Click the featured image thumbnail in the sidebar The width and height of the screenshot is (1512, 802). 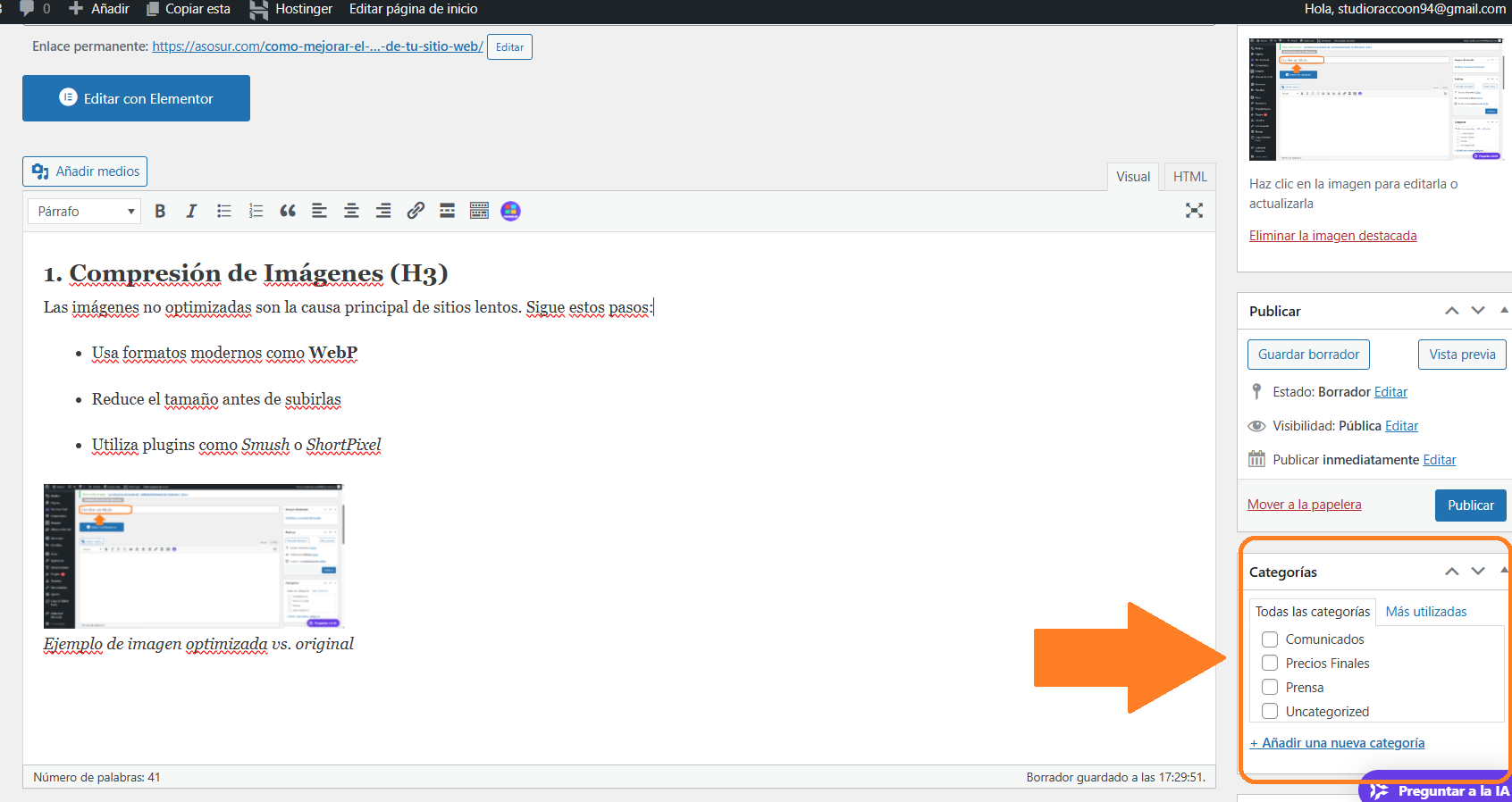pos(1375,99)
